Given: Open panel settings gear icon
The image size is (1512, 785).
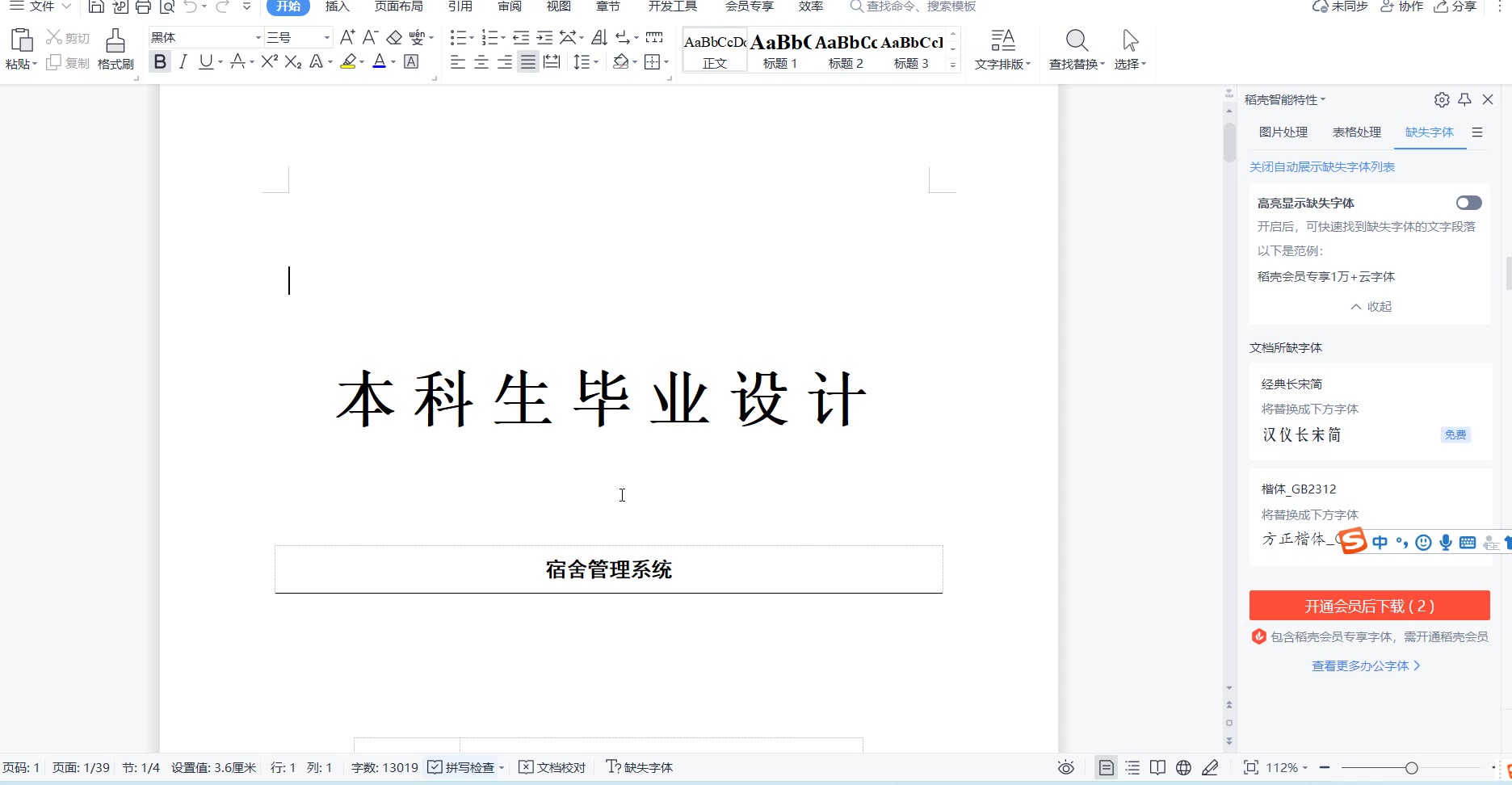Looking at the screenshot, I should [1442, 99].
